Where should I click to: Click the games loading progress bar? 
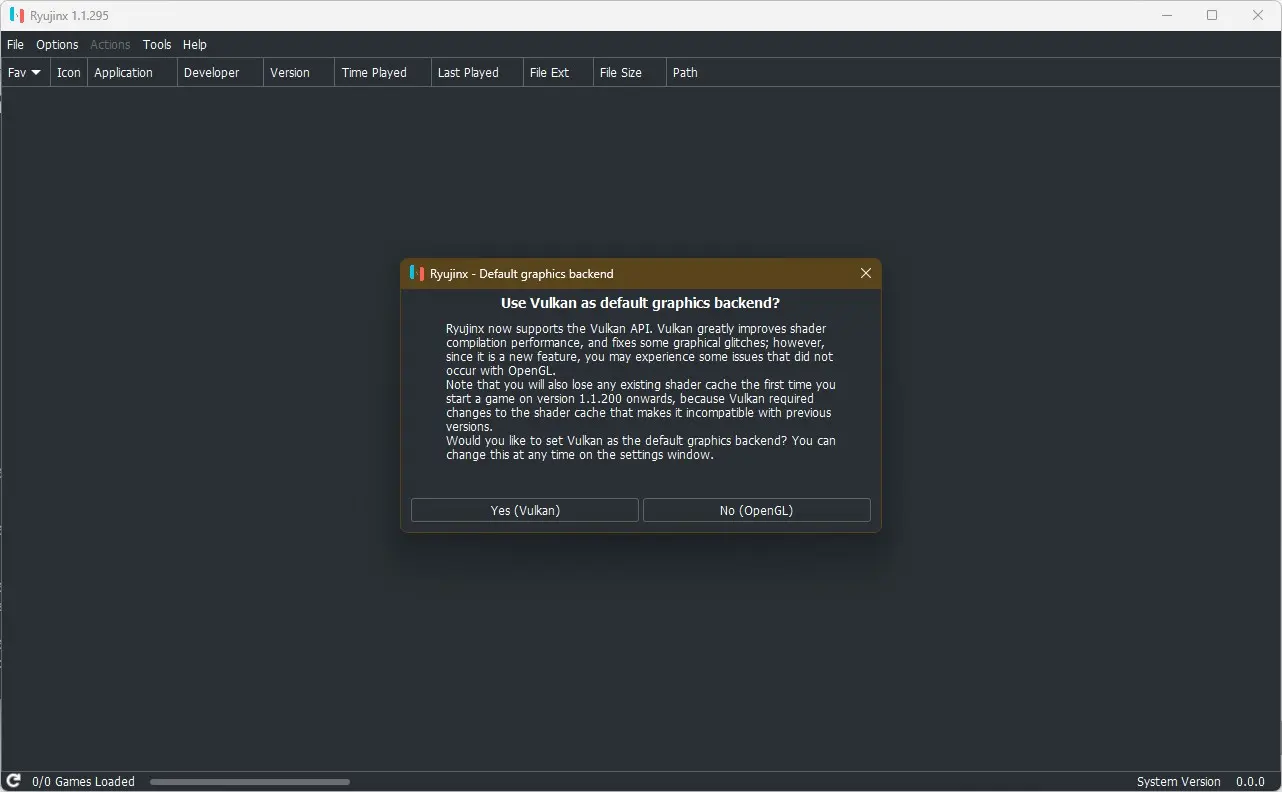point(250,782)
